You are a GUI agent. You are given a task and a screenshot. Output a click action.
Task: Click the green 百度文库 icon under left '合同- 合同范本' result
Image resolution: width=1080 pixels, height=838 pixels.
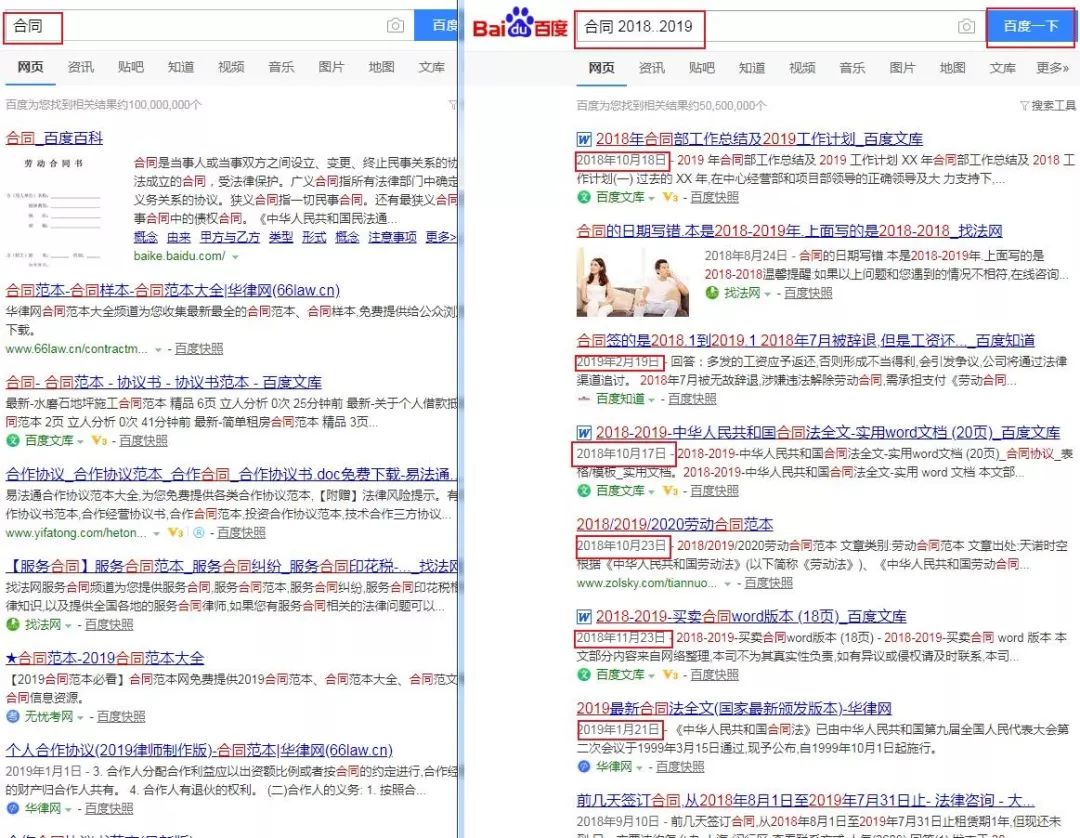coord(13,441)
